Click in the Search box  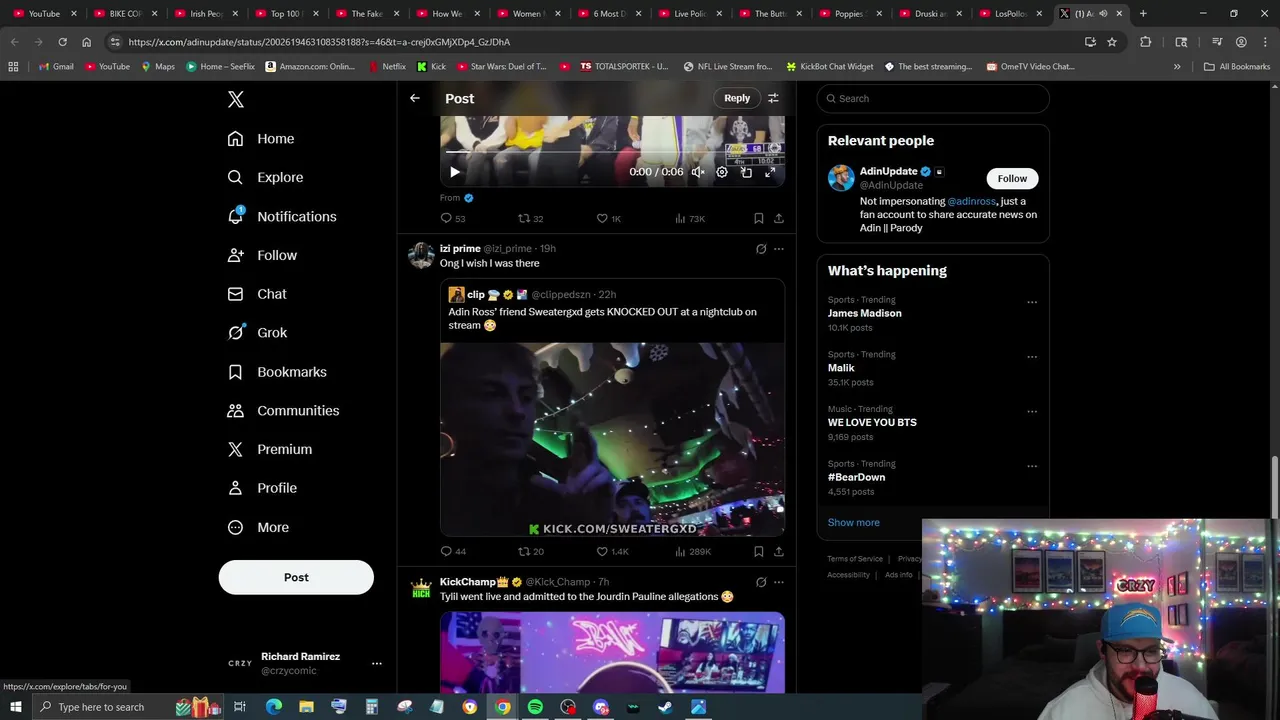click(933, 98)
